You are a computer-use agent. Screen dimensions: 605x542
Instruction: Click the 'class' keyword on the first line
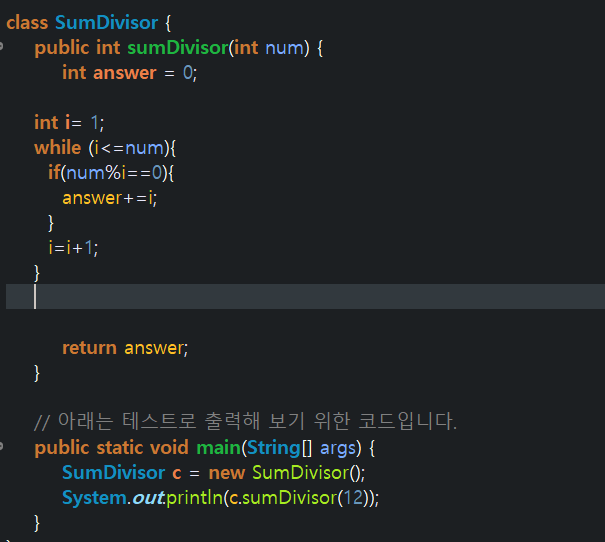coord(27,22)
